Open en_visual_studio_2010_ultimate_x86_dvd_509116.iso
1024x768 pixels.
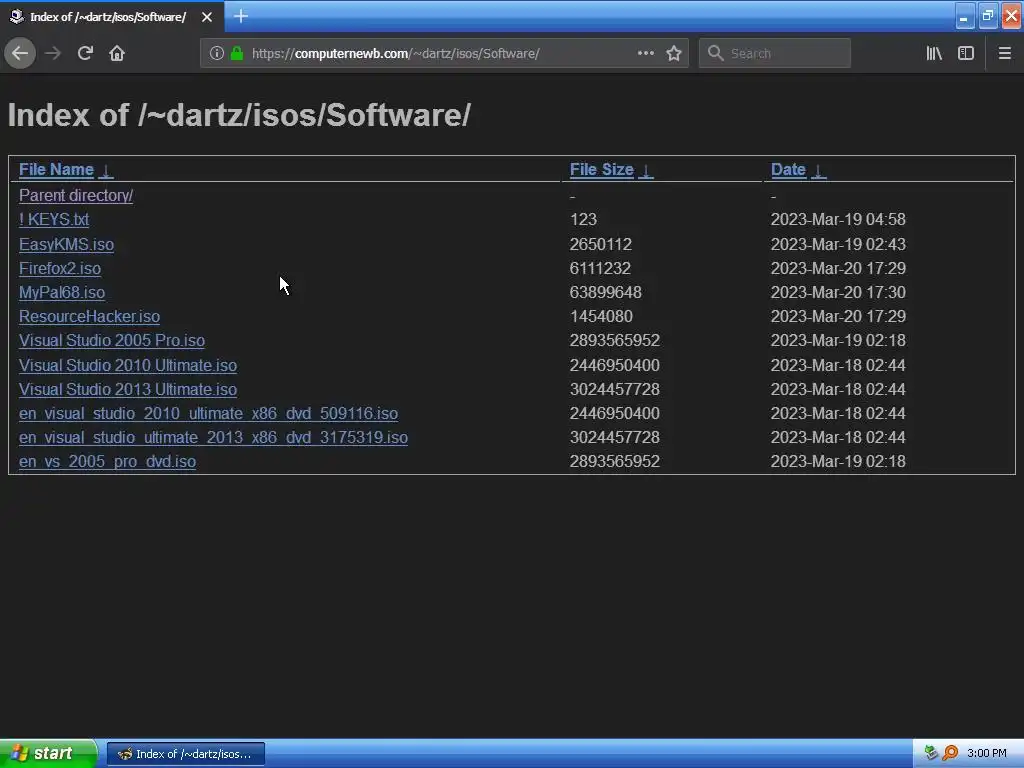pos(208,413)
